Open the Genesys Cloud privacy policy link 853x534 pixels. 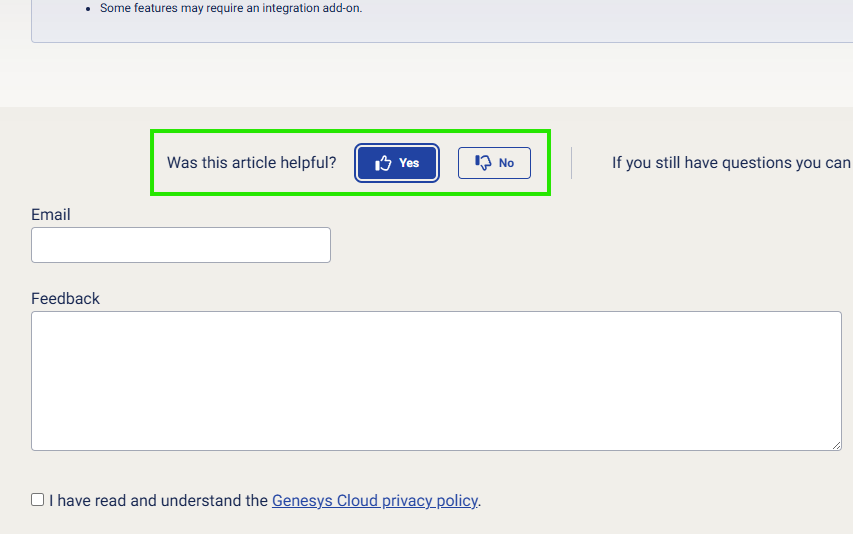(x=375, y=501)
